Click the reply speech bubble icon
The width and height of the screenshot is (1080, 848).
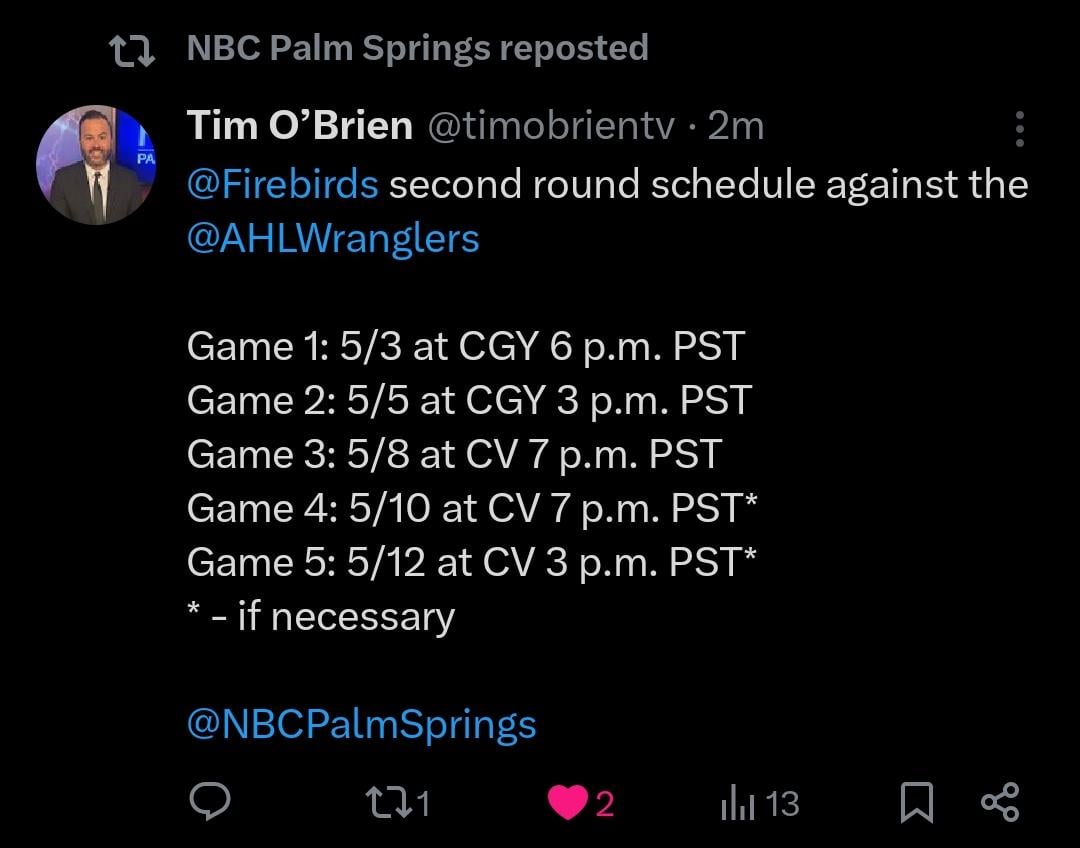210,802
